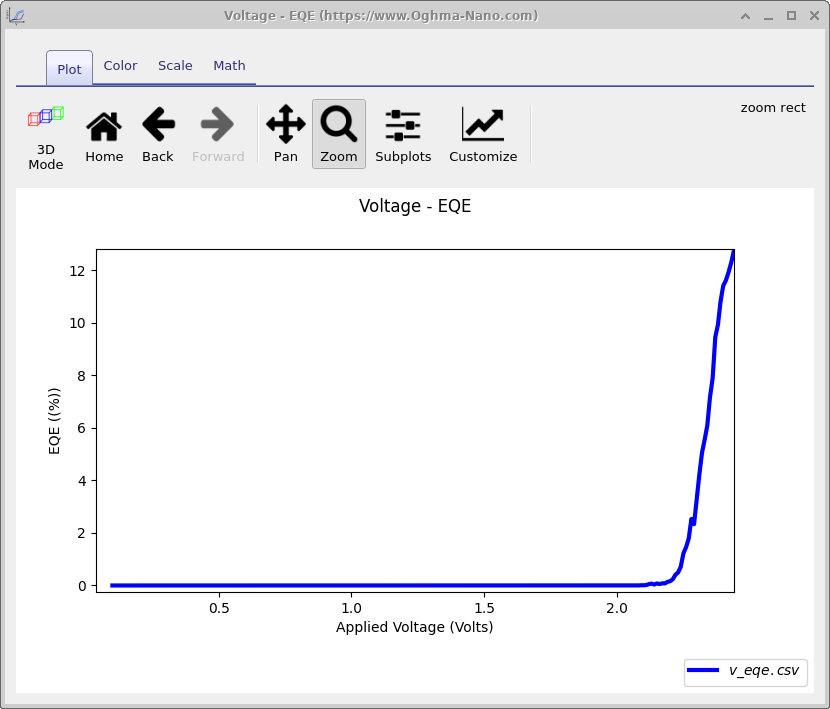The height and width of the screenshot is (709, 830).
Task: Switch to the Color tab
Action: click(x=120, y=66)
